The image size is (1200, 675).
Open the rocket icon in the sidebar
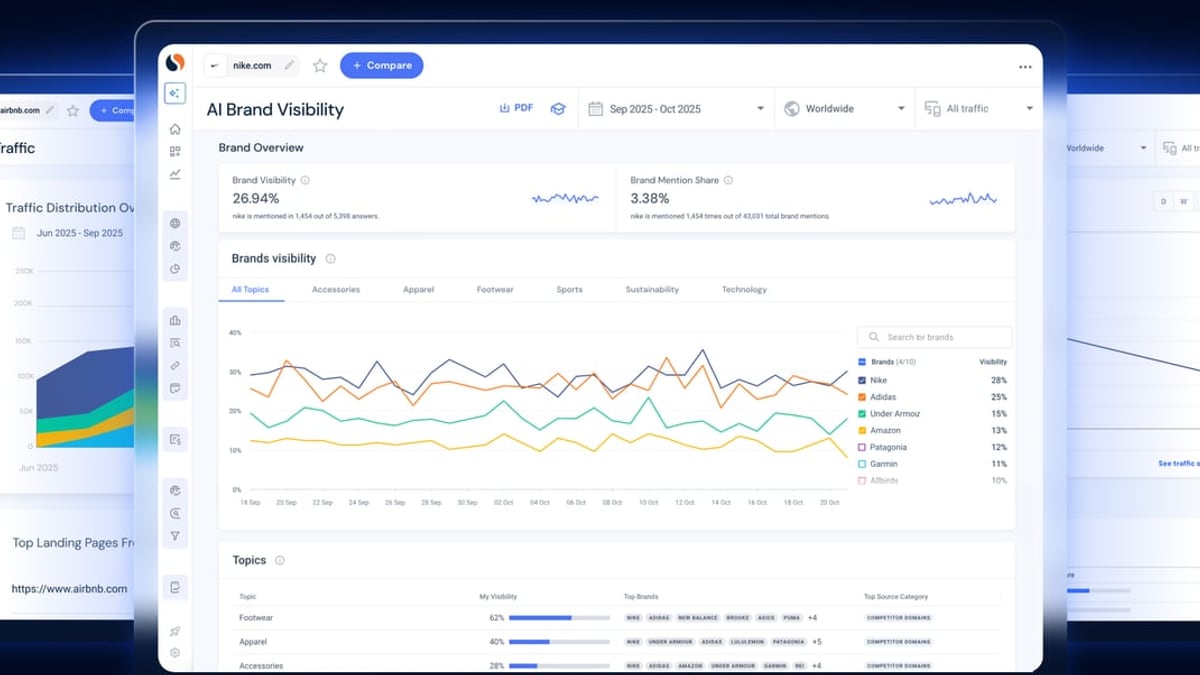tap(175, 631)
